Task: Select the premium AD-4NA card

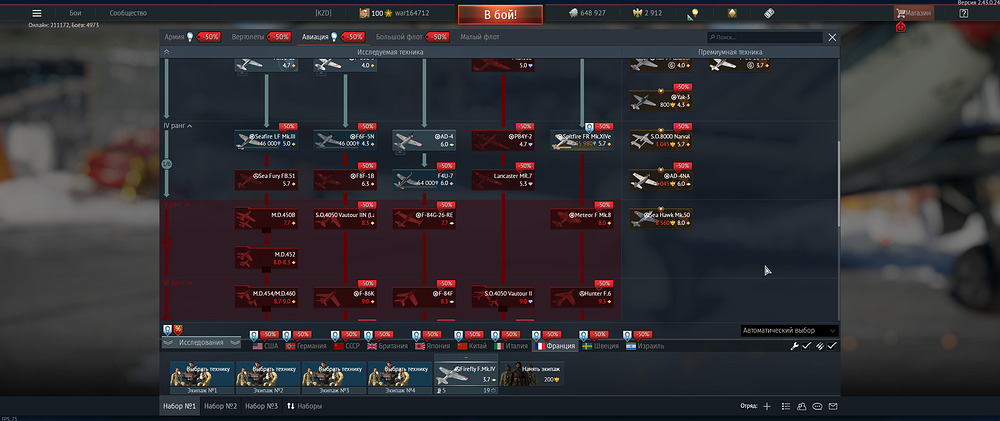Action: [x=661, y=180]
